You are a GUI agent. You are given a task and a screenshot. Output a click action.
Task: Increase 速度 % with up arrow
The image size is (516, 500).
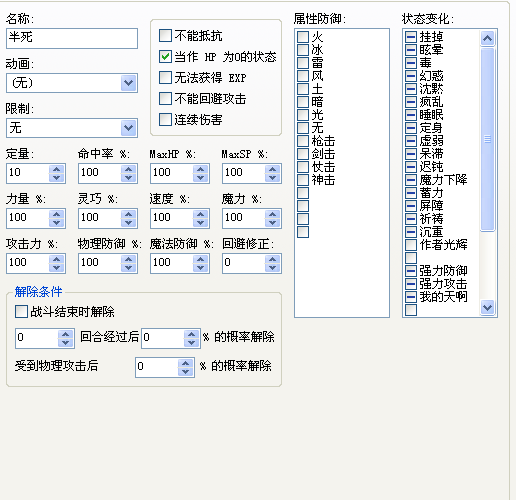pos(201,214)
